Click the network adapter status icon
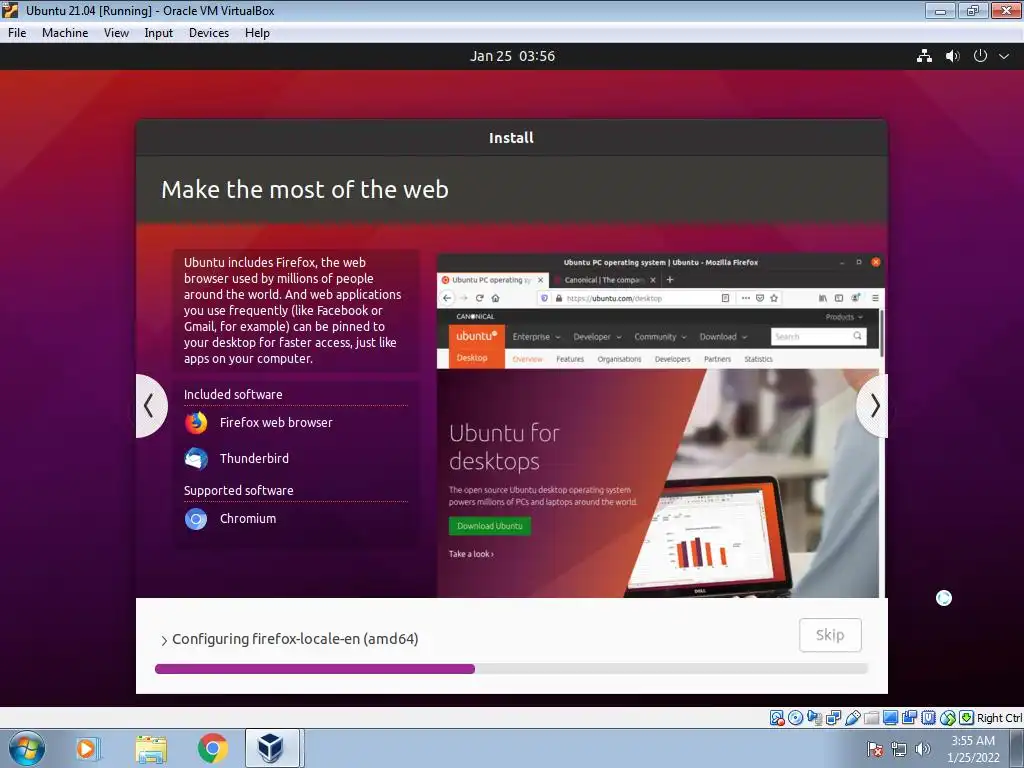1024x768 pixels. point(833,718)
